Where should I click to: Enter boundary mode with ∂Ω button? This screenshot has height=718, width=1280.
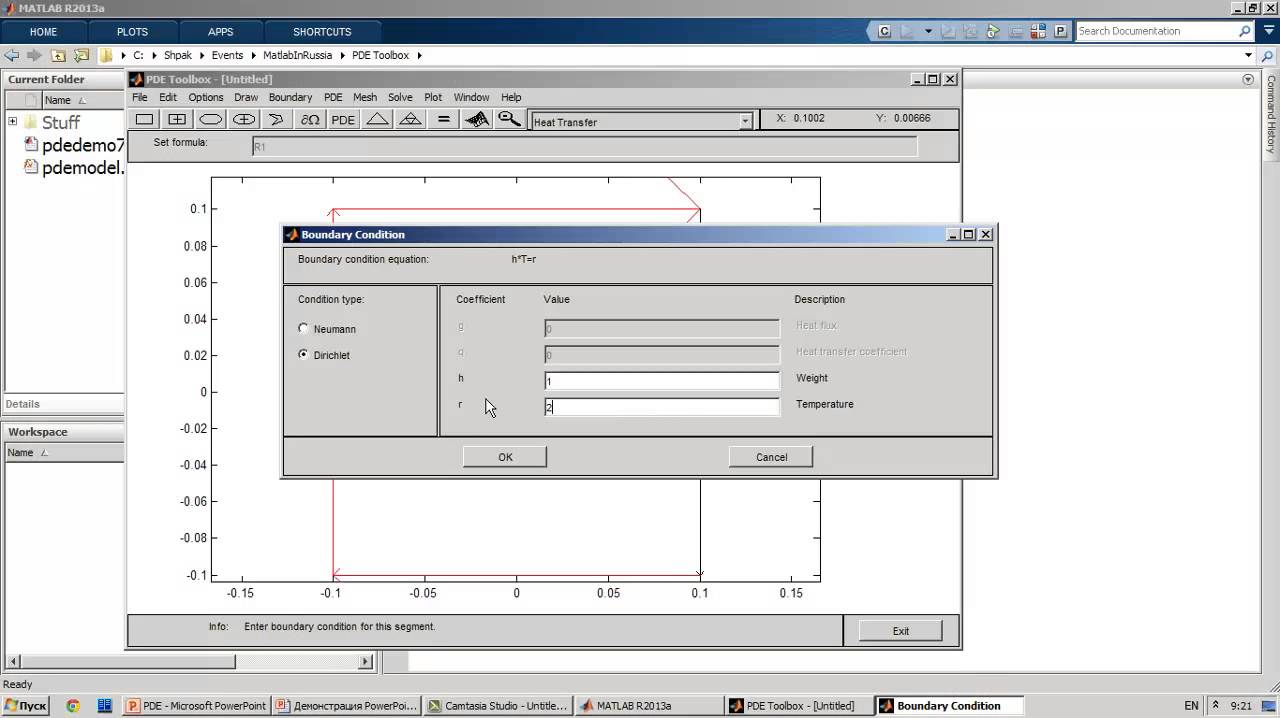310,120
